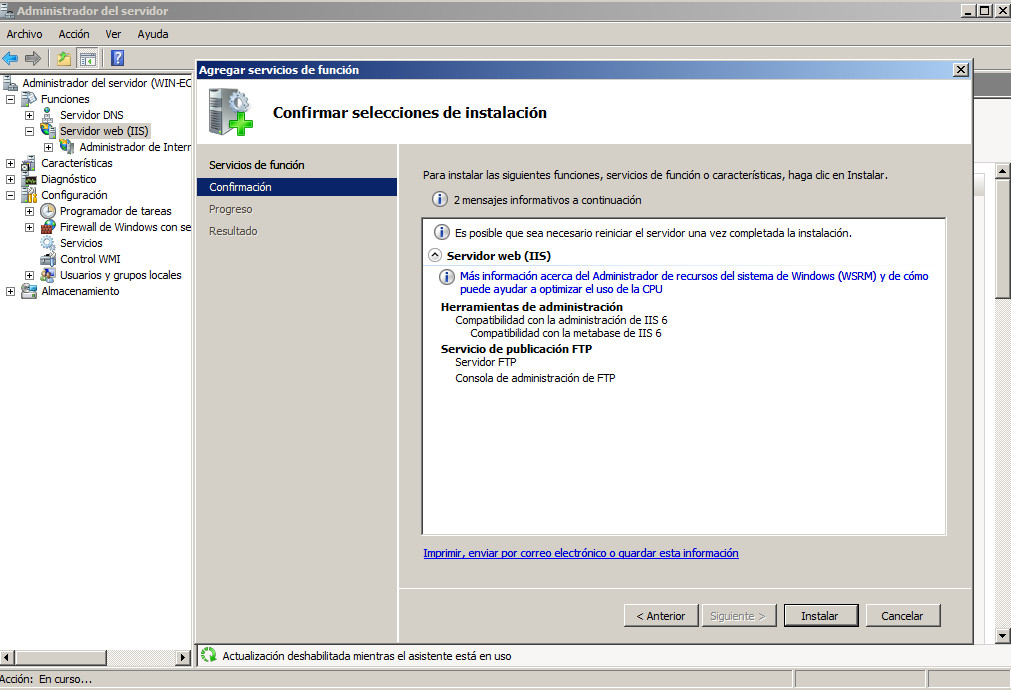Image resolution: width=1011 pixels, height=690 pixels.
Task: Open the print, email or save information link
Action: click(580, 553)
